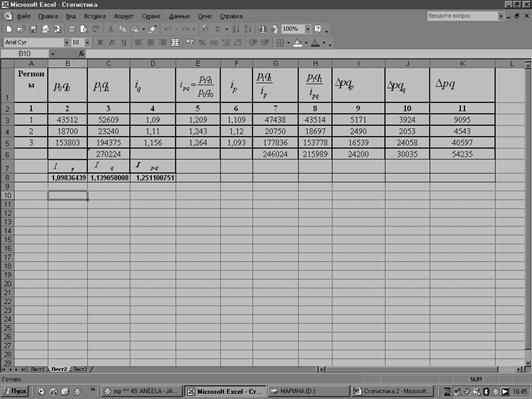Select the Format Painter brush icon
Viewport: 532px width, 399px height.
[152, 29]
